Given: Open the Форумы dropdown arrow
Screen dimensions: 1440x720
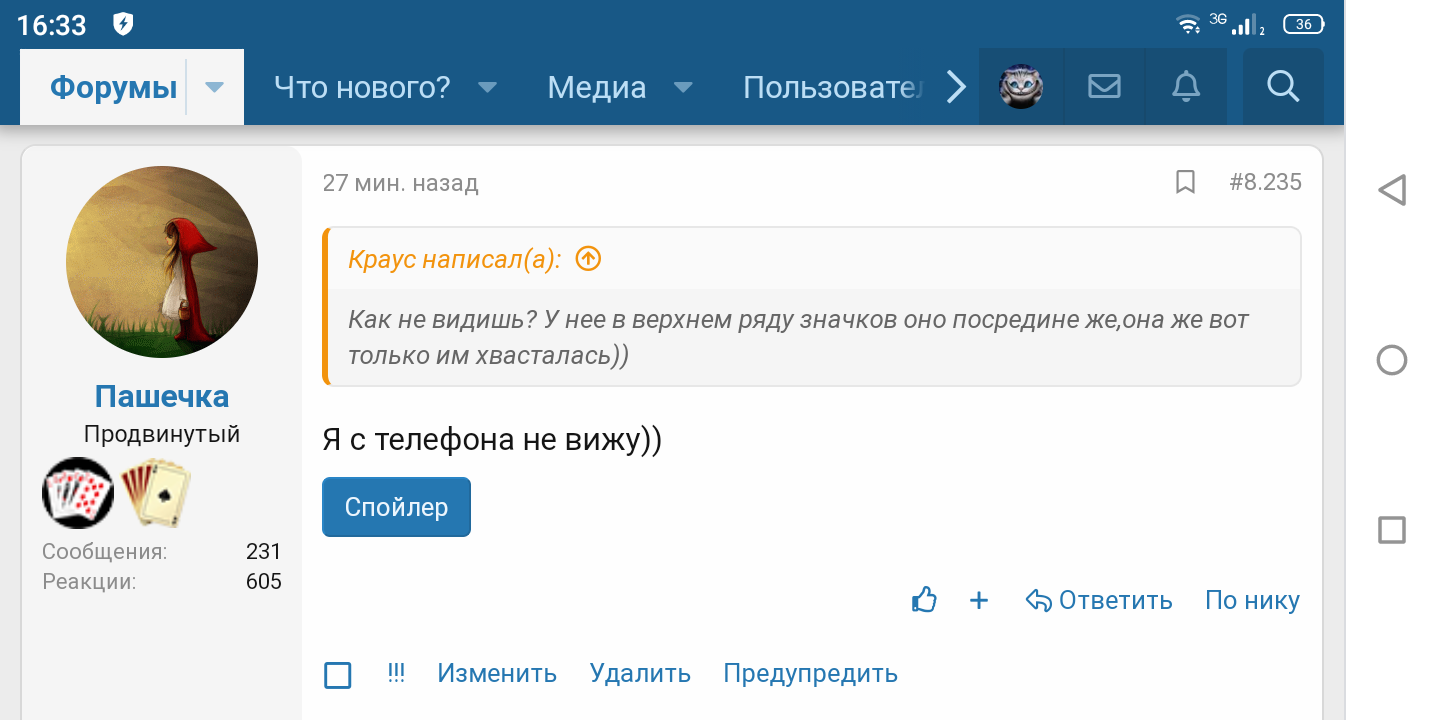Looking at the screenshot, I should (213, 87).
